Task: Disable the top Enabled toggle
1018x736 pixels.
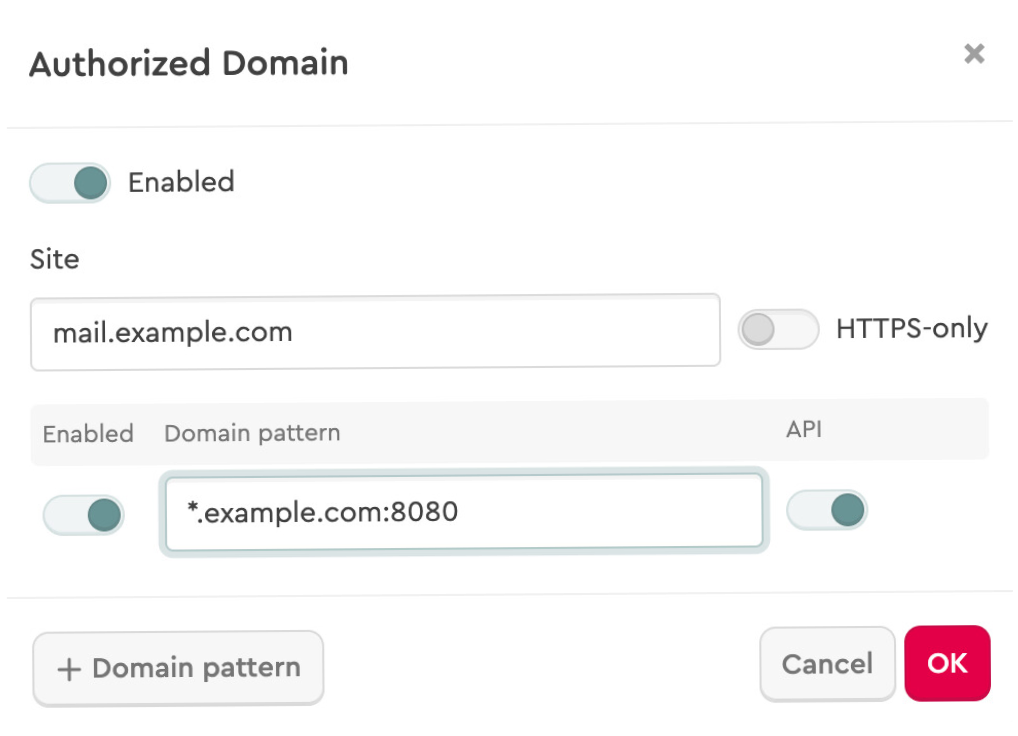Action: pos(70,182)
